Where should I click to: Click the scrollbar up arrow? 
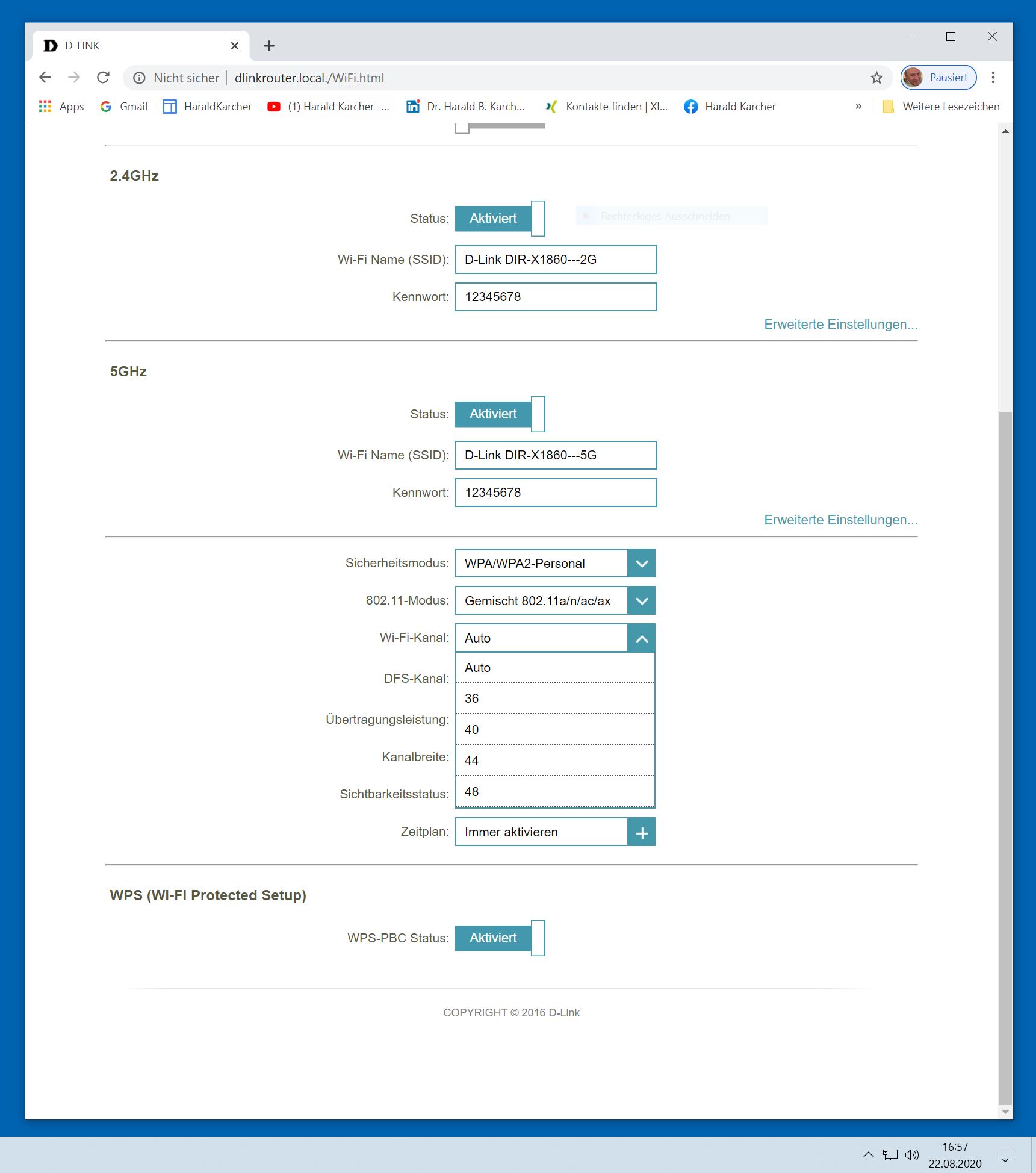[x=1005, y=131]
